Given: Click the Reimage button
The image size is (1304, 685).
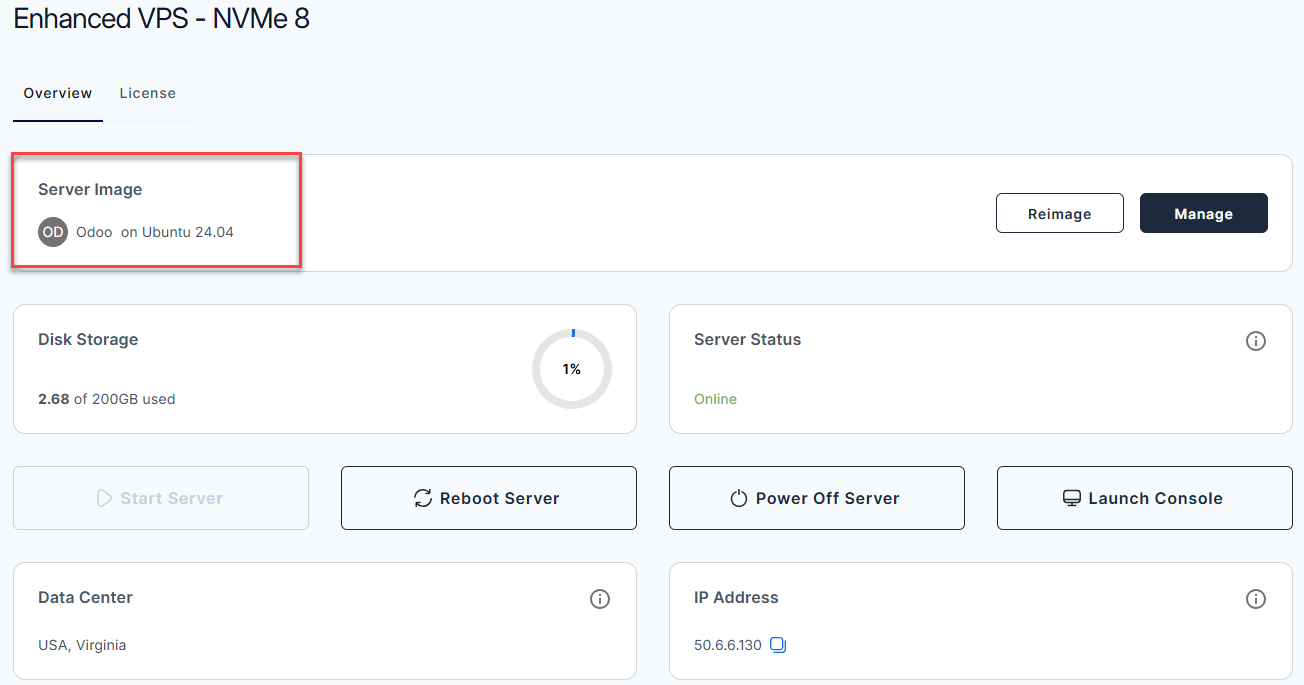Looking at the screenshot, I should [1059, 213].
